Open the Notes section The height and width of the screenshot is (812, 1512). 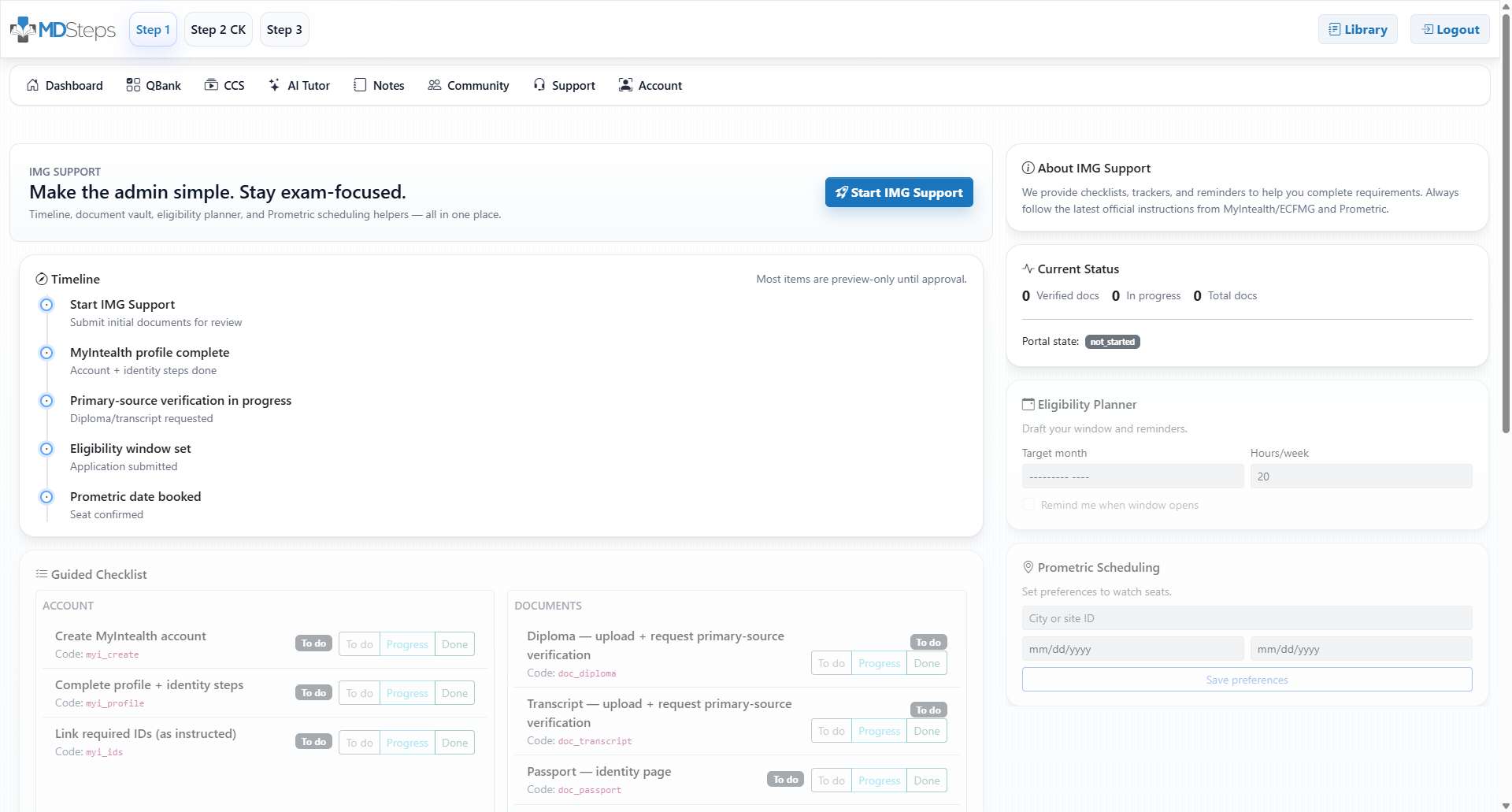379,85
